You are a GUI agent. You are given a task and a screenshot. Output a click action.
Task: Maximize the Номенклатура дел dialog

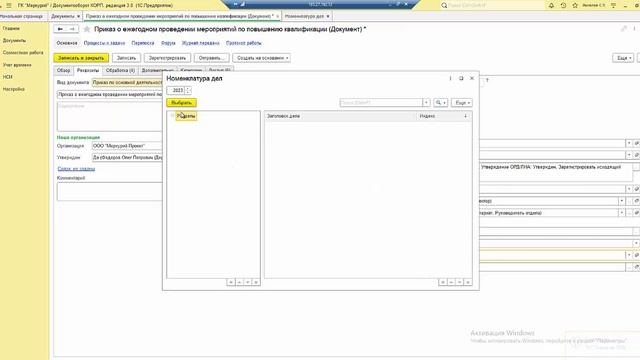[x=461, y=78]
